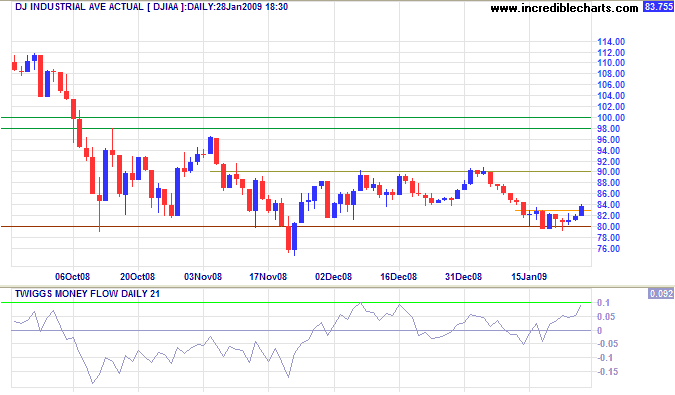The height and width of the screenshot is (395, 675).
Task: Click the 98.00 price axis label
Action: click(609, 129)
